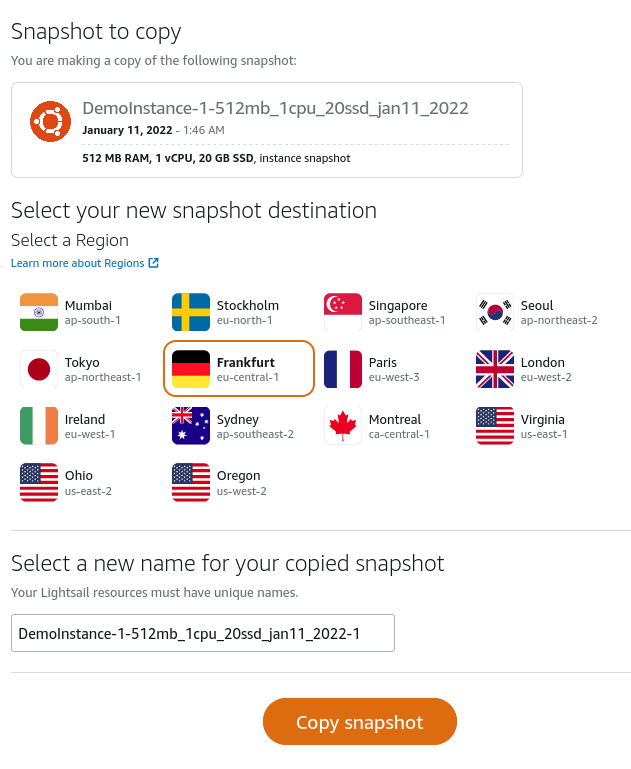The width and height of the screenshot is (631, 769).
Task: Select the London UK flag icon
Action: point(495,369)
